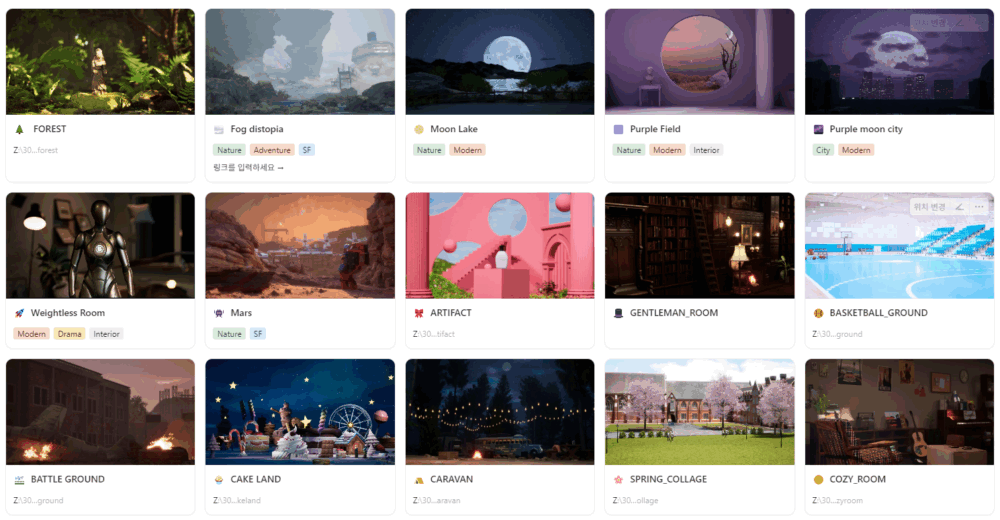Open the COZY_ROOM card title
1000x520 pixels.
point(857,479)
